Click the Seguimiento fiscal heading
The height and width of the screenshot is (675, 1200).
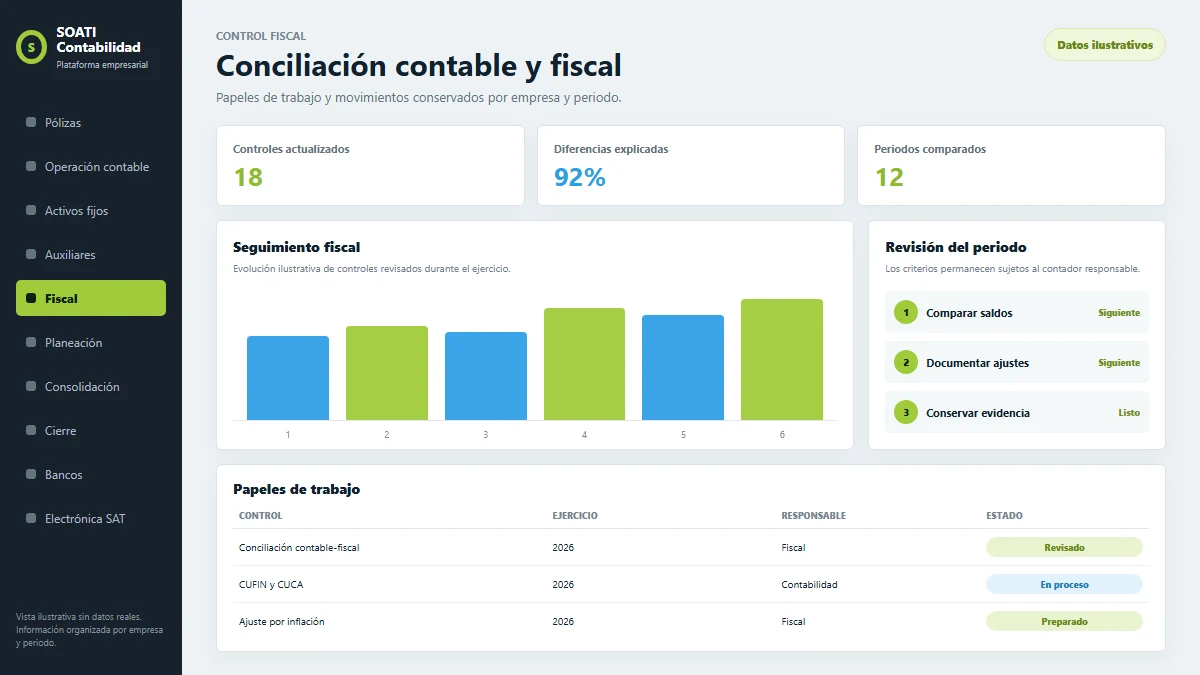296,247
